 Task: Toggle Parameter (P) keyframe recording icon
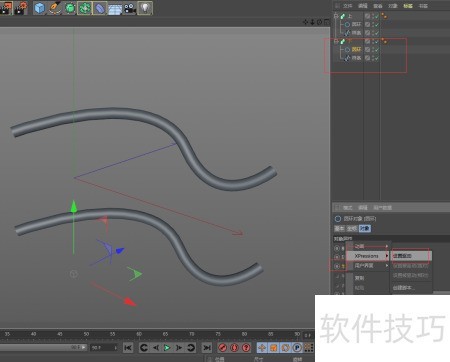[x=297, y=348]
